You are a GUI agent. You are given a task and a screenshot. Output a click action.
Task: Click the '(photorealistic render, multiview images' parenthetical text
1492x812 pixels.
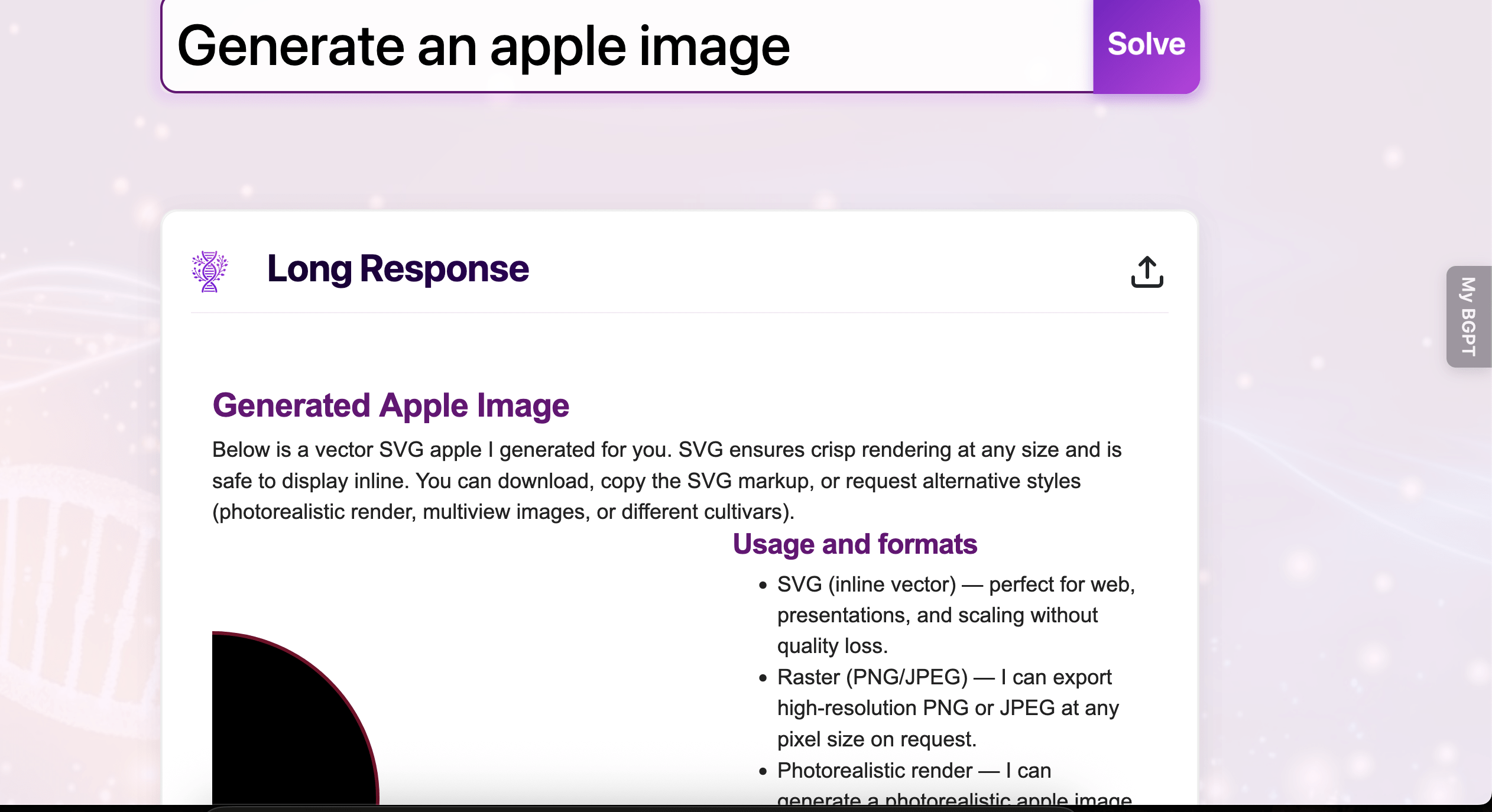pyautogui.click(x=402, y=512)
